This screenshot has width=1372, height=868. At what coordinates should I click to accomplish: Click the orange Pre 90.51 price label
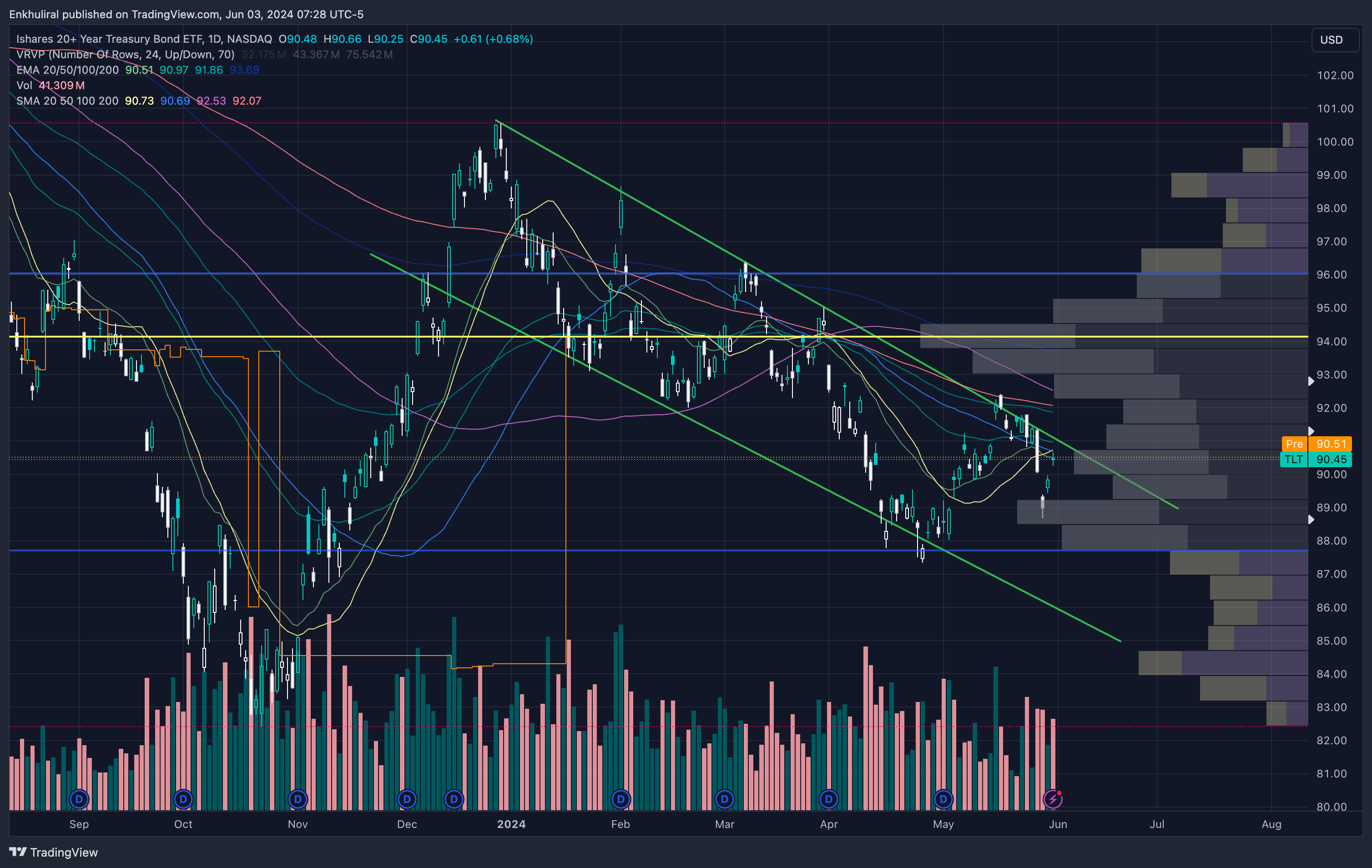click(1316, 444)
